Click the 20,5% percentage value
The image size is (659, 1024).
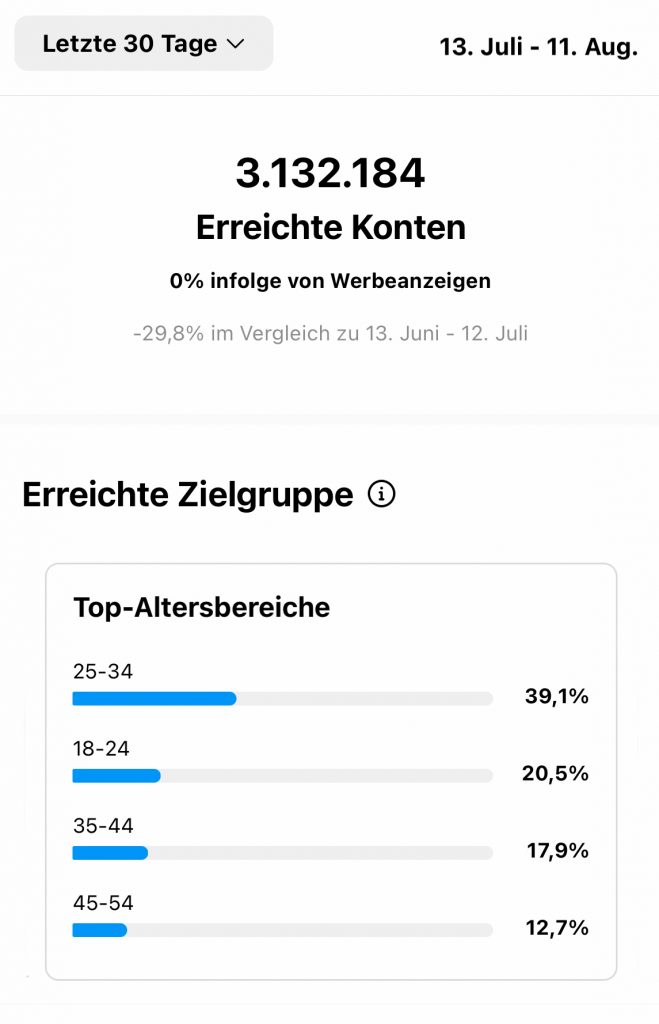click(x=555, y=774)
